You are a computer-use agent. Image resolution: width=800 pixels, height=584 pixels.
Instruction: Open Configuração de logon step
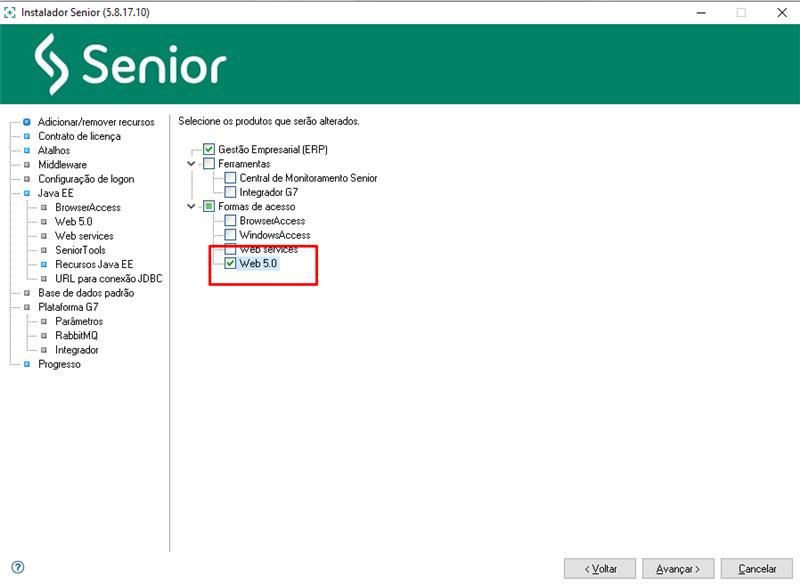(x=86, y=179)
